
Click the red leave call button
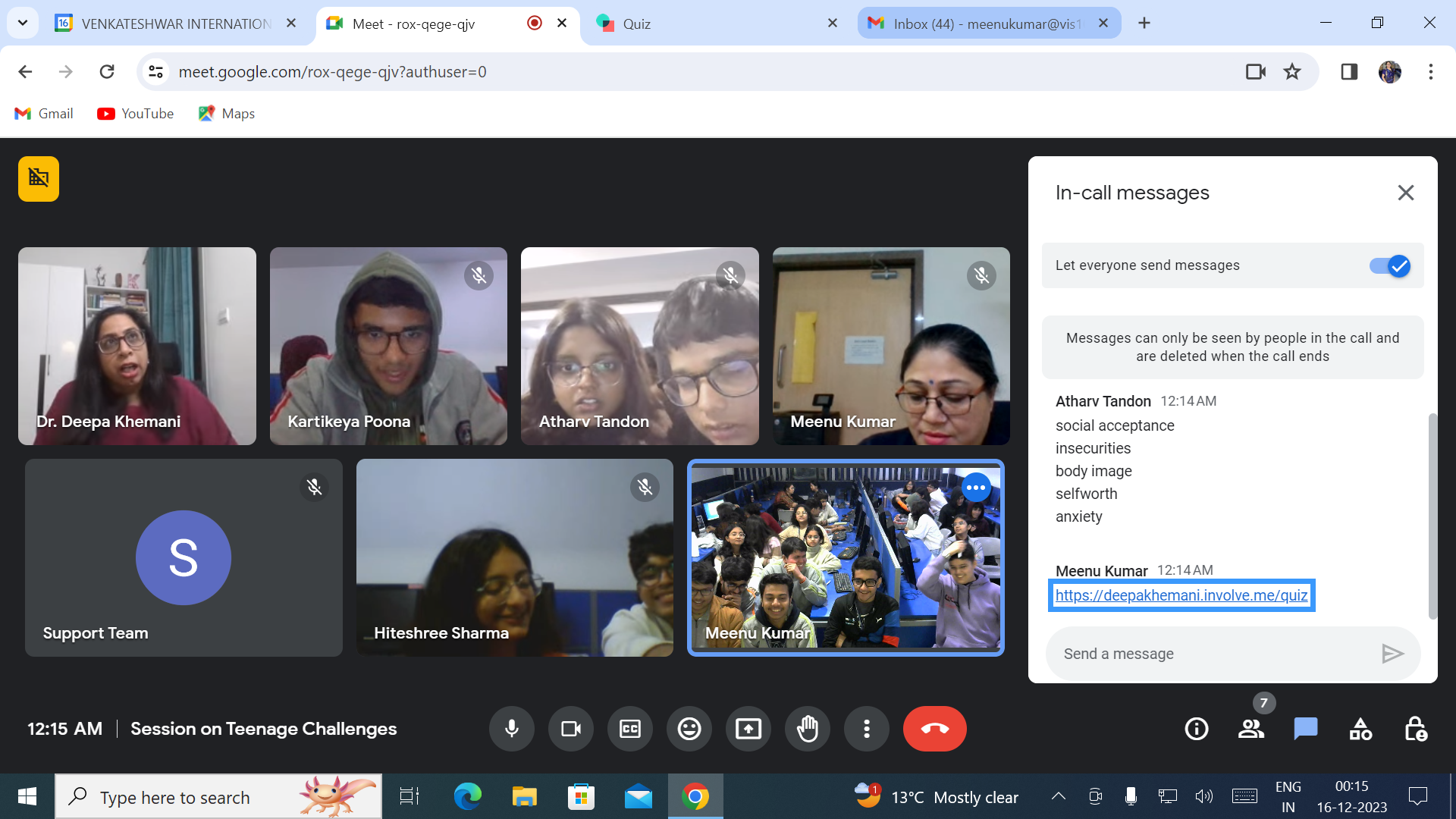pos(934,729)
